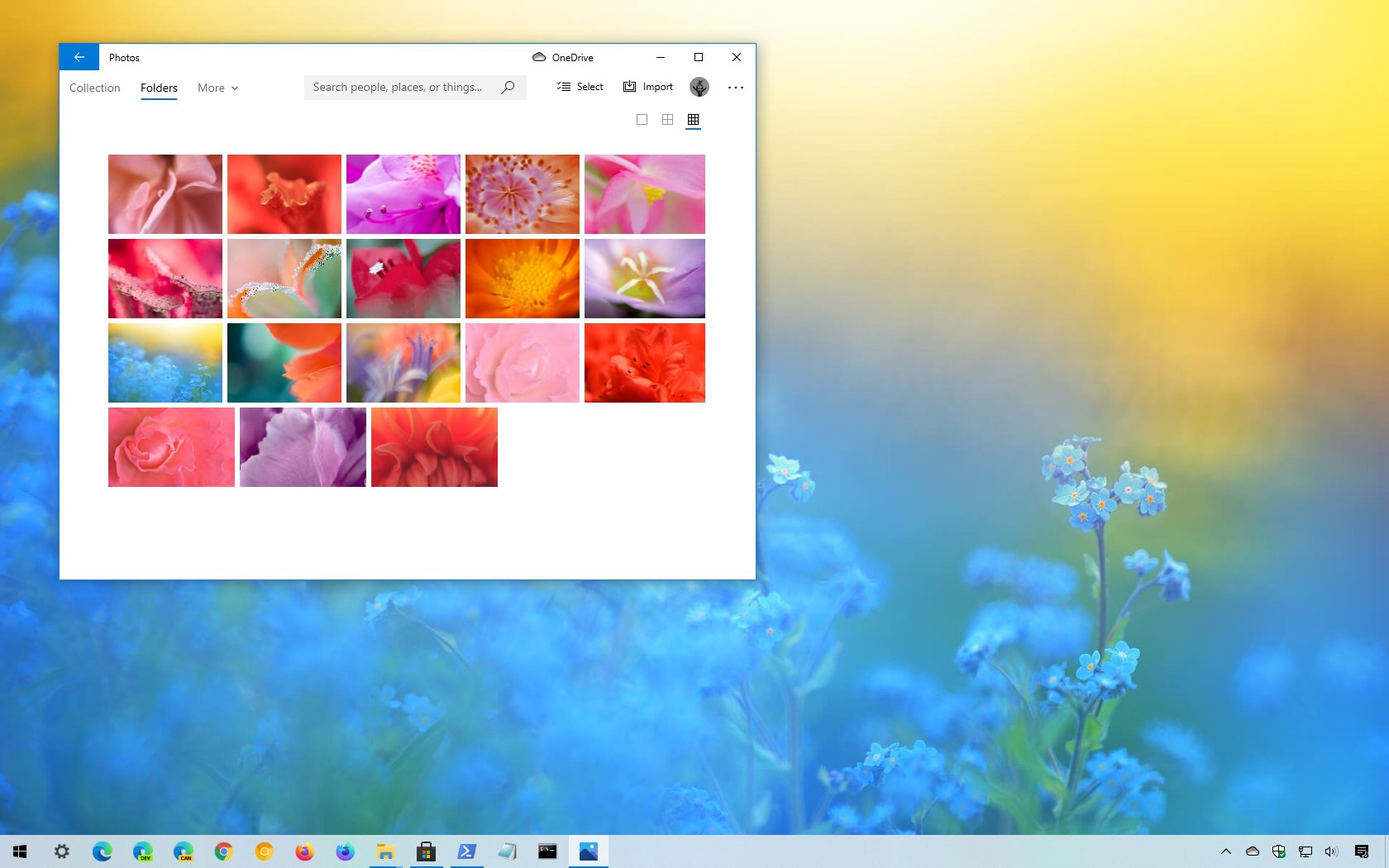Click the blue back arrow in Photos
The width and height of the screenshot is (1389, 868).
tap(79, 57)
